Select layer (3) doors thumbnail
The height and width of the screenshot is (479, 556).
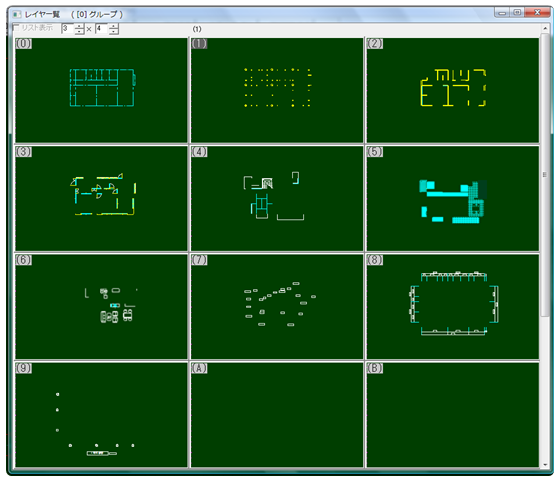click(x=101, y=199)
